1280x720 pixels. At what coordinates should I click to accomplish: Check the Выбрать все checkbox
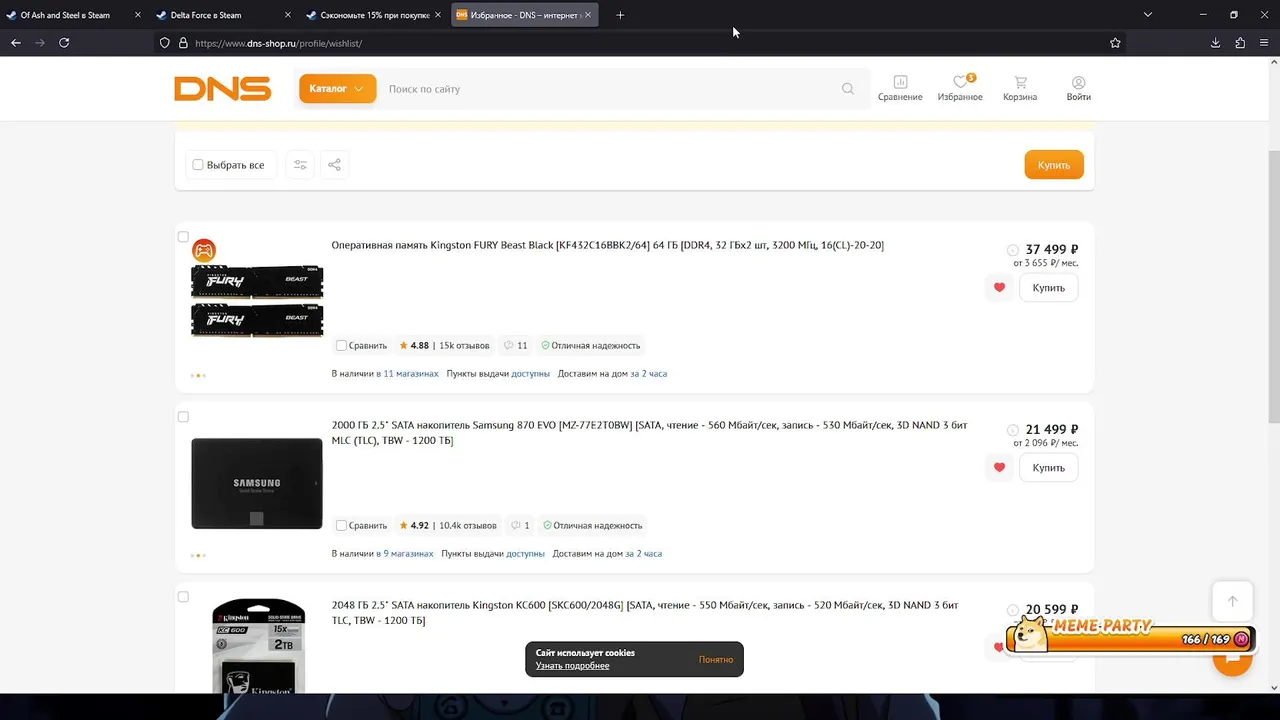click(198, 165)
